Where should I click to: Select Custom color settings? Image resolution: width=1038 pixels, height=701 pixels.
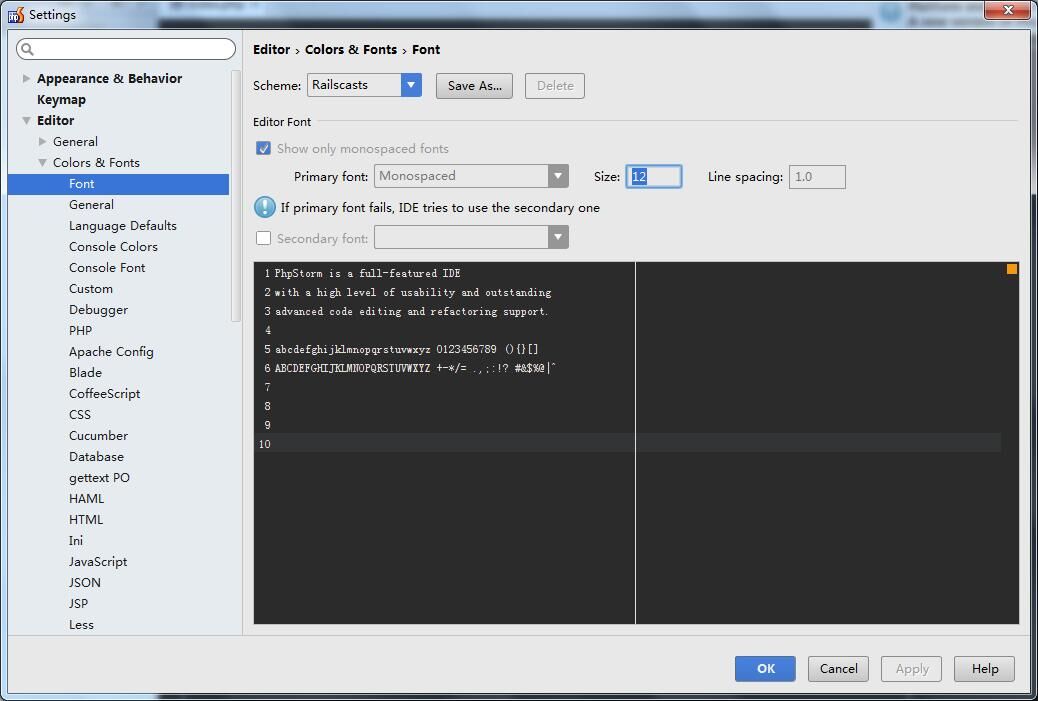coord(91,289)
